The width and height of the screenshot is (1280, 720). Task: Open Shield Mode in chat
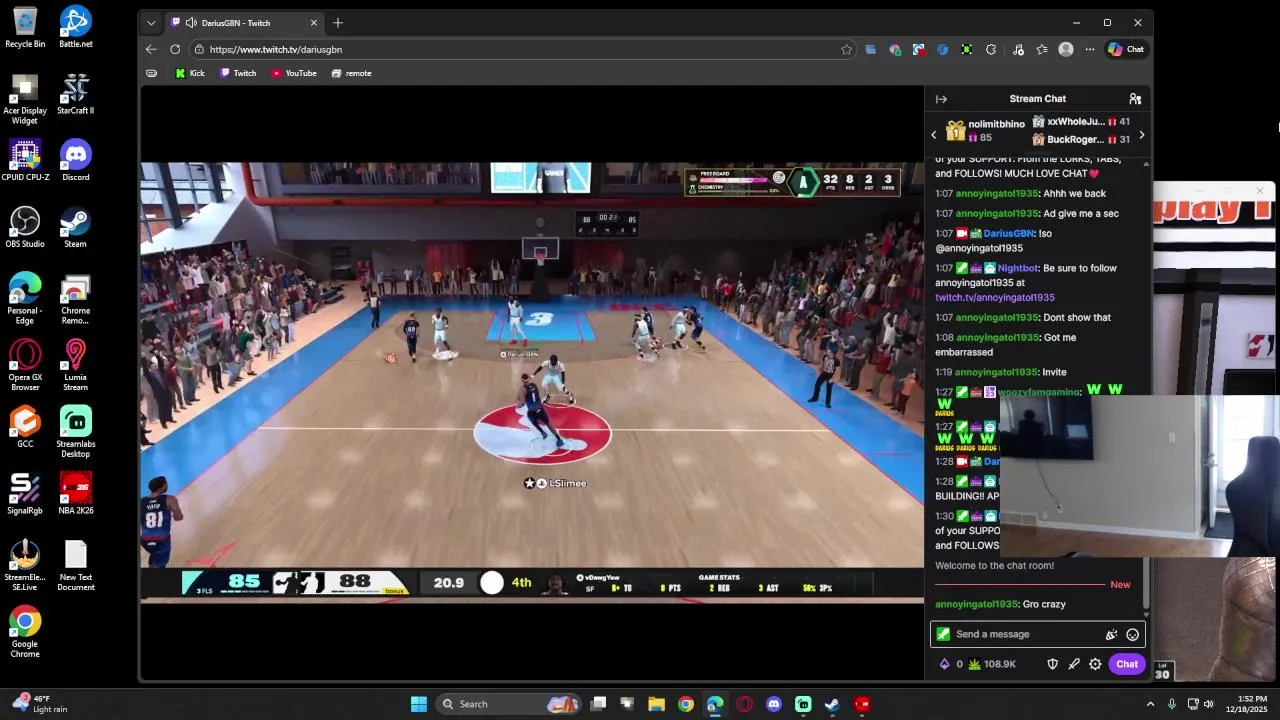pos(1052,664)
